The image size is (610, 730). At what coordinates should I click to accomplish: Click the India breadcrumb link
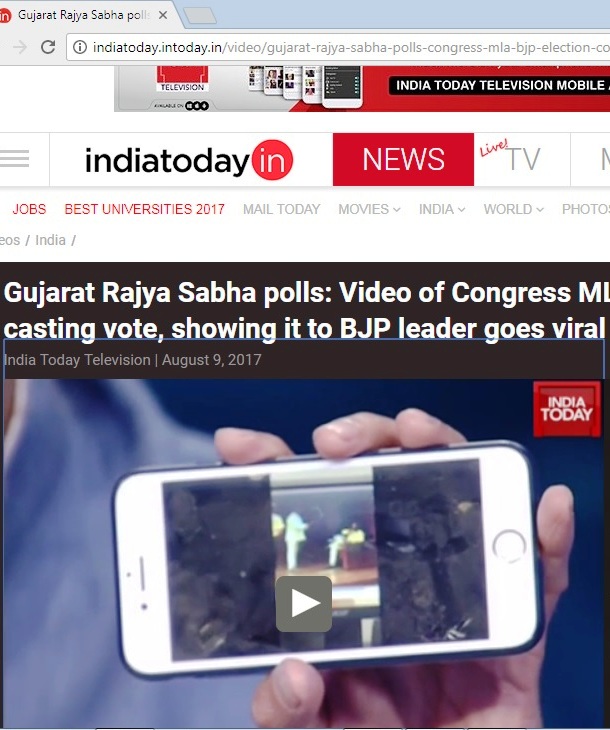coord(50,240)
